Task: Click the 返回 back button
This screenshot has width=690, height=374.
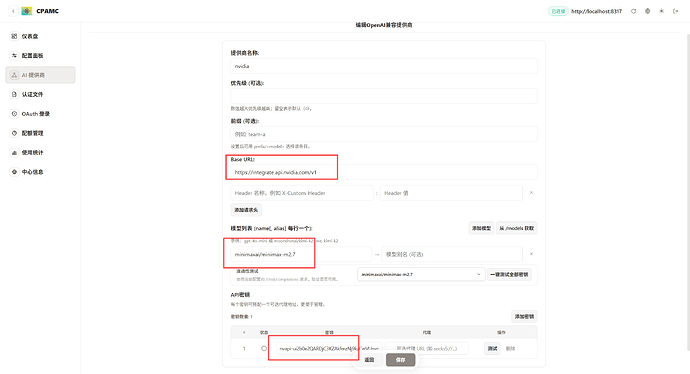Action: pyautogui.click(x=369, y=359)
